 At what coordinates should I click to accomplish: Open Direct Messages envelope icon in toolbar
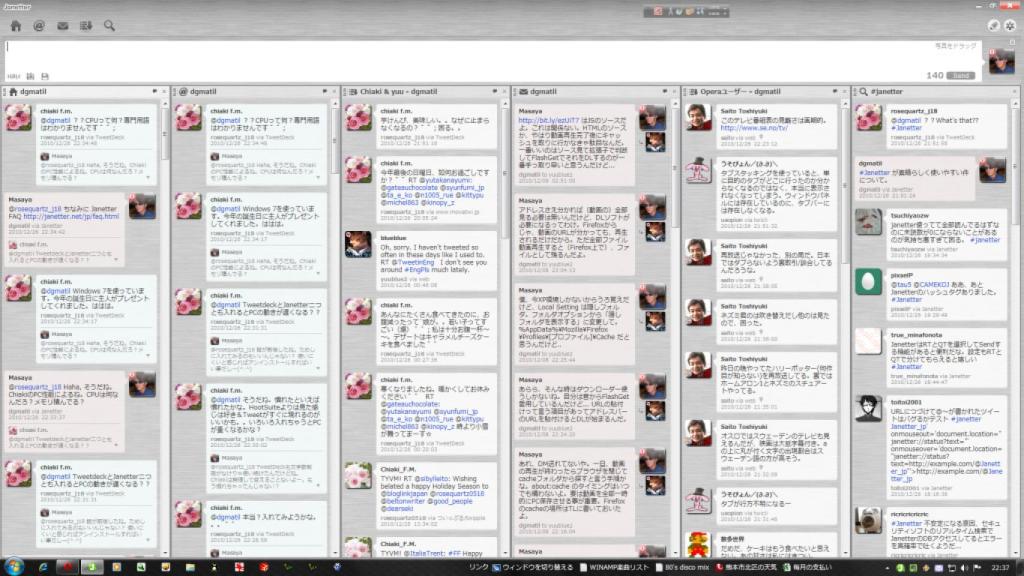pos(63,25)
